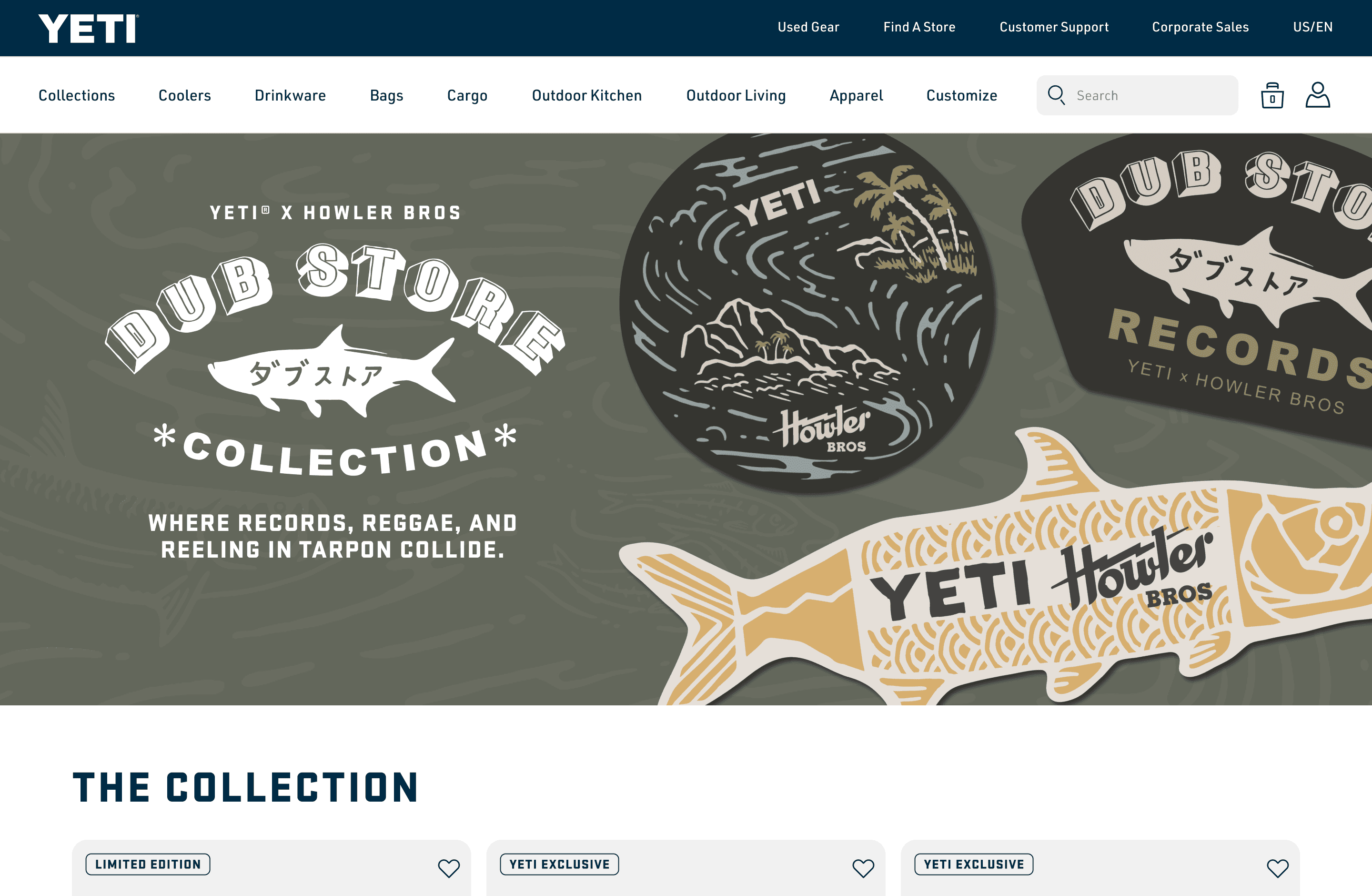
Task: Open Corporate Sales link
Action: point(1200,27)
